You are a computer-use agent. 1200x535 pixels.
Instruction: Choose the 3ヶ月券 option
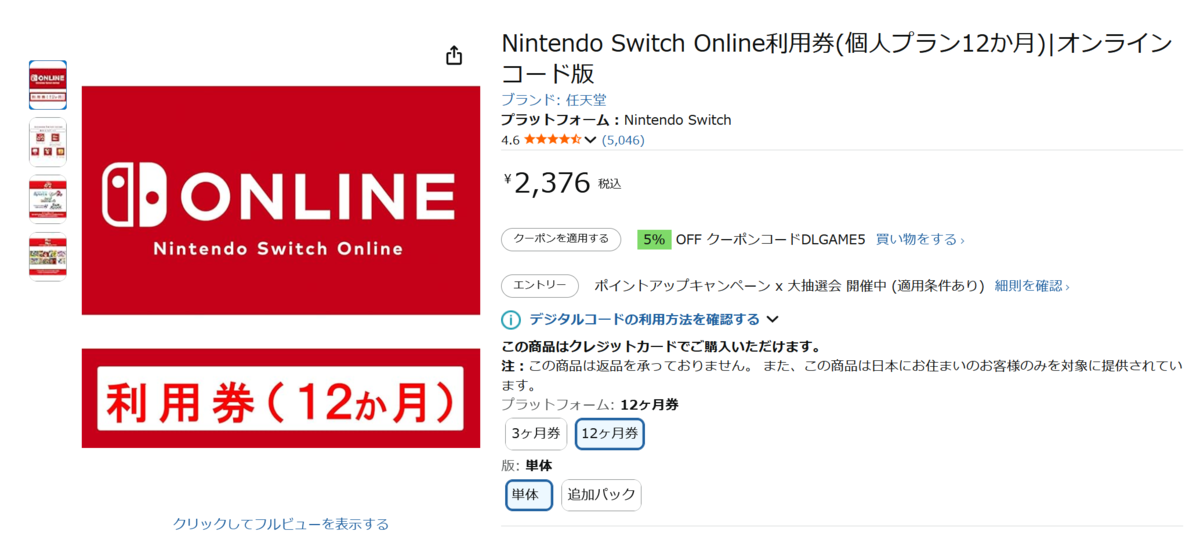point(536,433)
